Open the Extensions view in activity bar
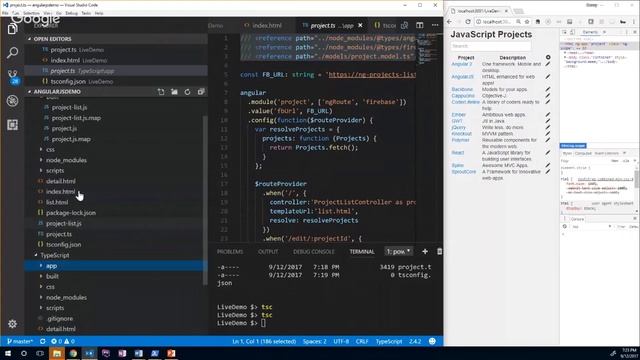Viewport: 640px width, 360px height. coord(12,124)
